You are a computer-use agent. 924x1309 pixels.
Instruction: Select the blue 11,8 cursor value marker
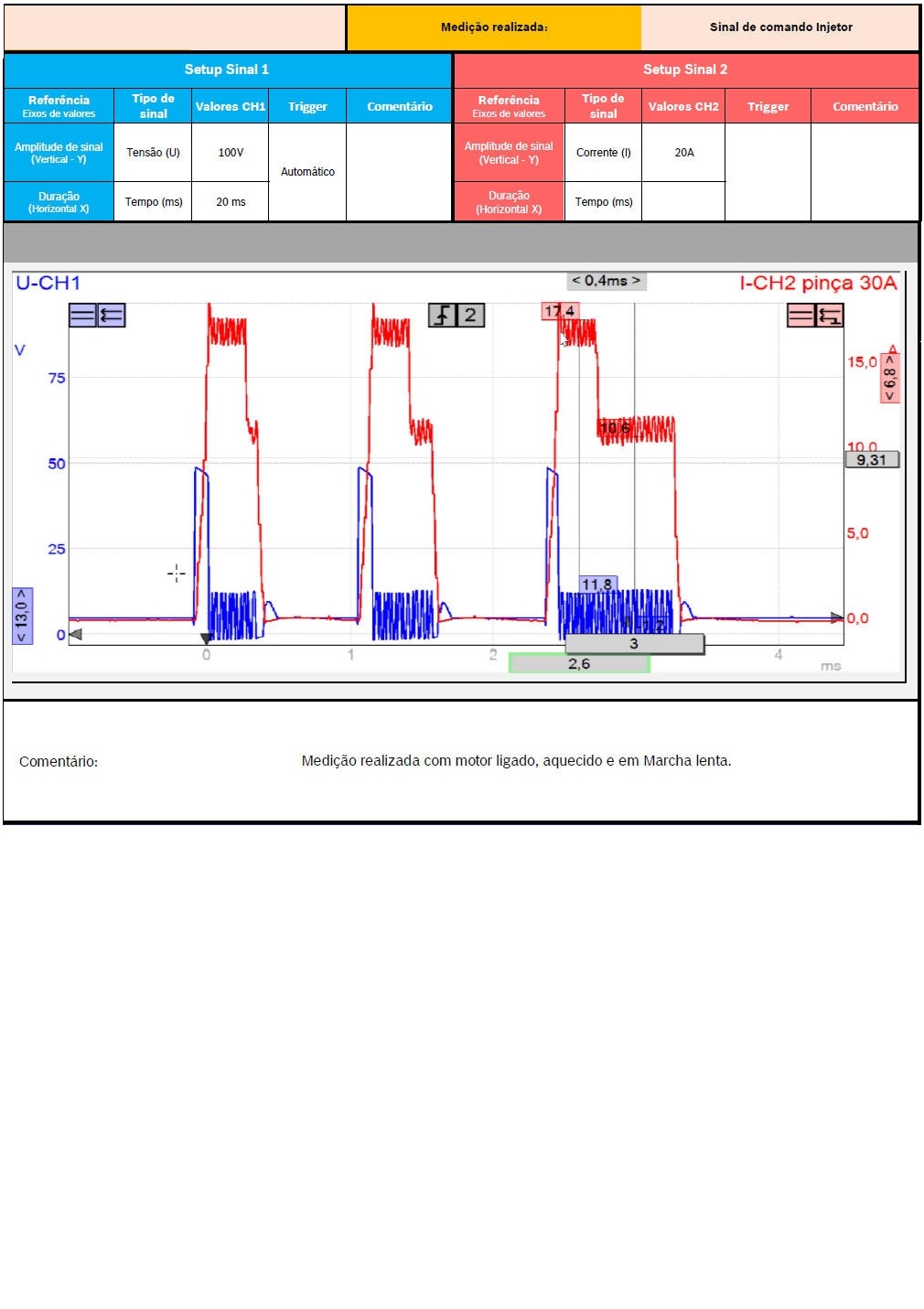pyautogui.click(x=597, y=584)
